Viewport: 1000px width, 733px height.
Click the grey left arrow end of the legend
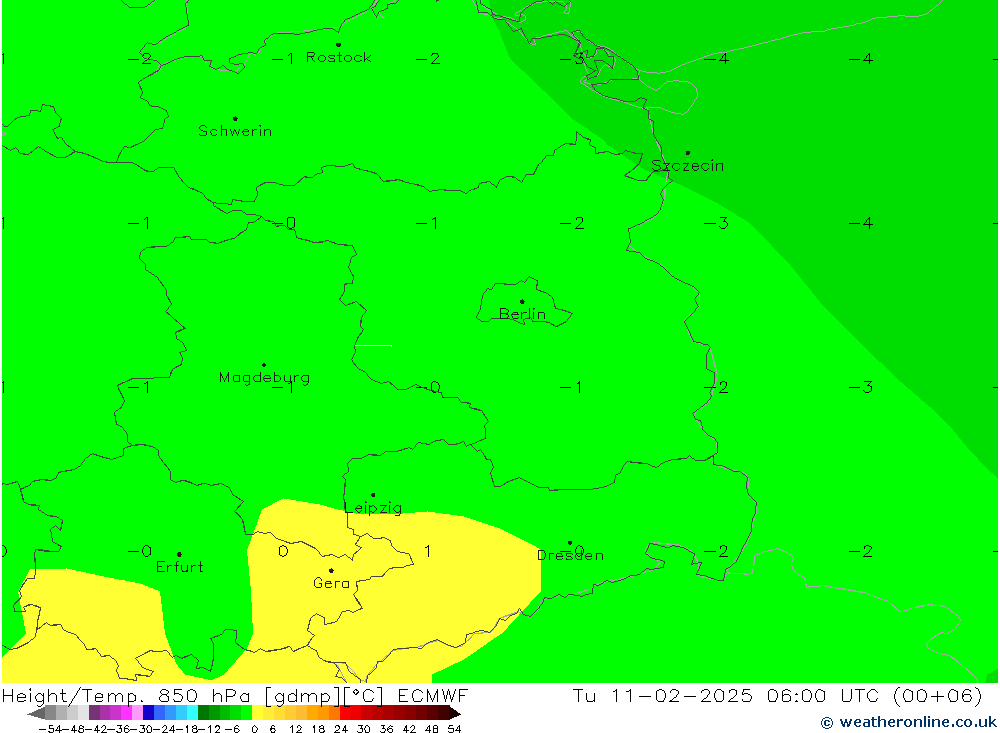click(x=36, y=713)
